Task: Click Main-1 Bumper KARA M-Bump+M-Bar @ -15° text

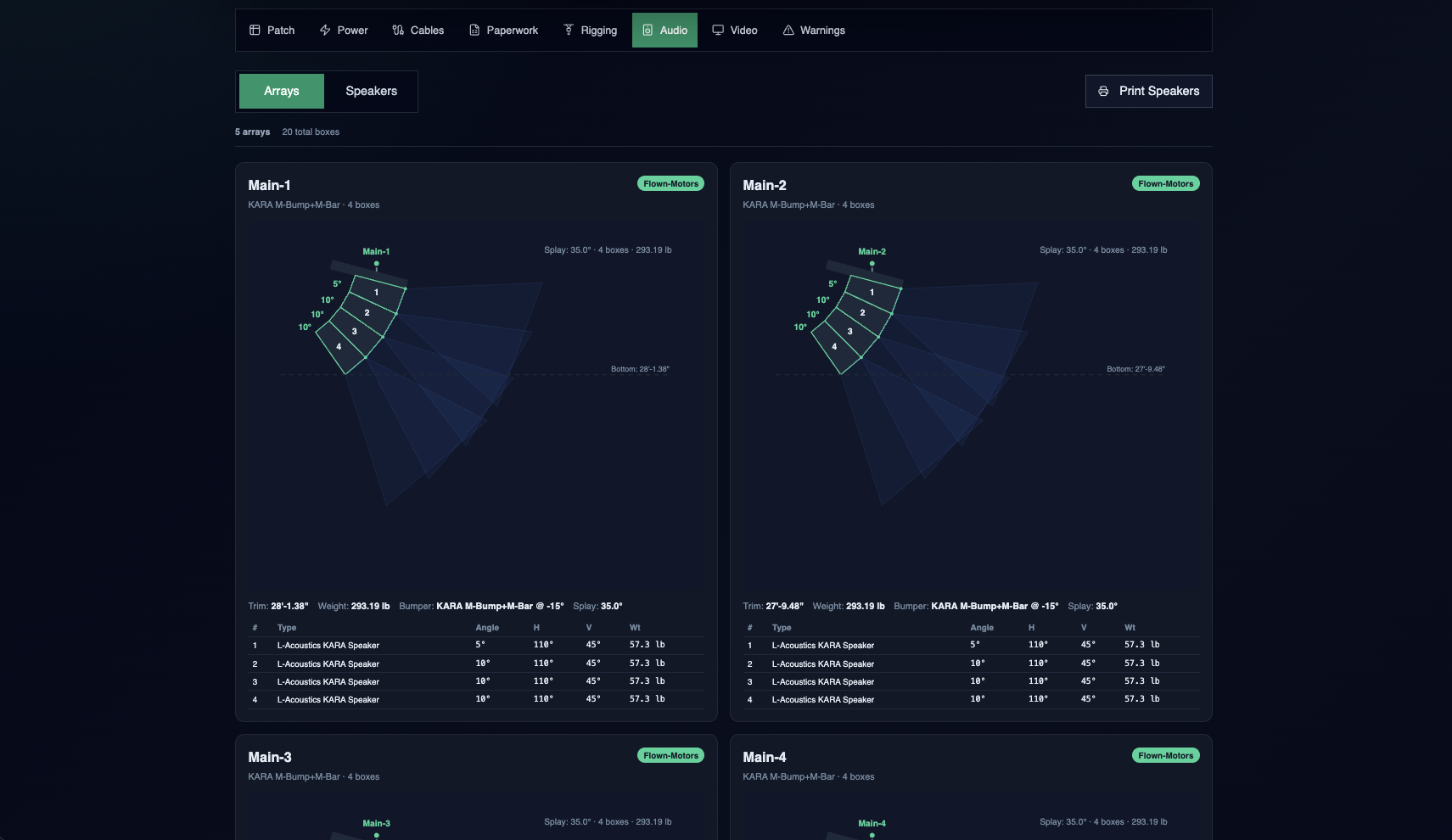Action: pyautogui.click(x=500, y=606)
